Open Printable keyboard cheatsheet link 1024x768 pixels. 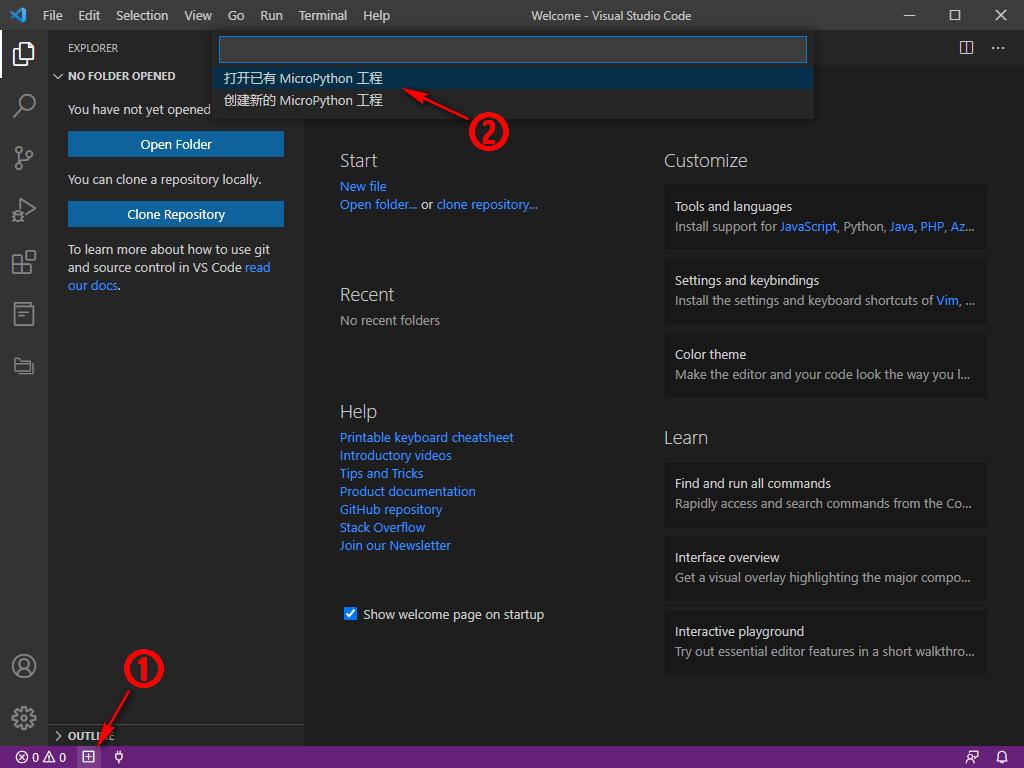tap(426, 438)
